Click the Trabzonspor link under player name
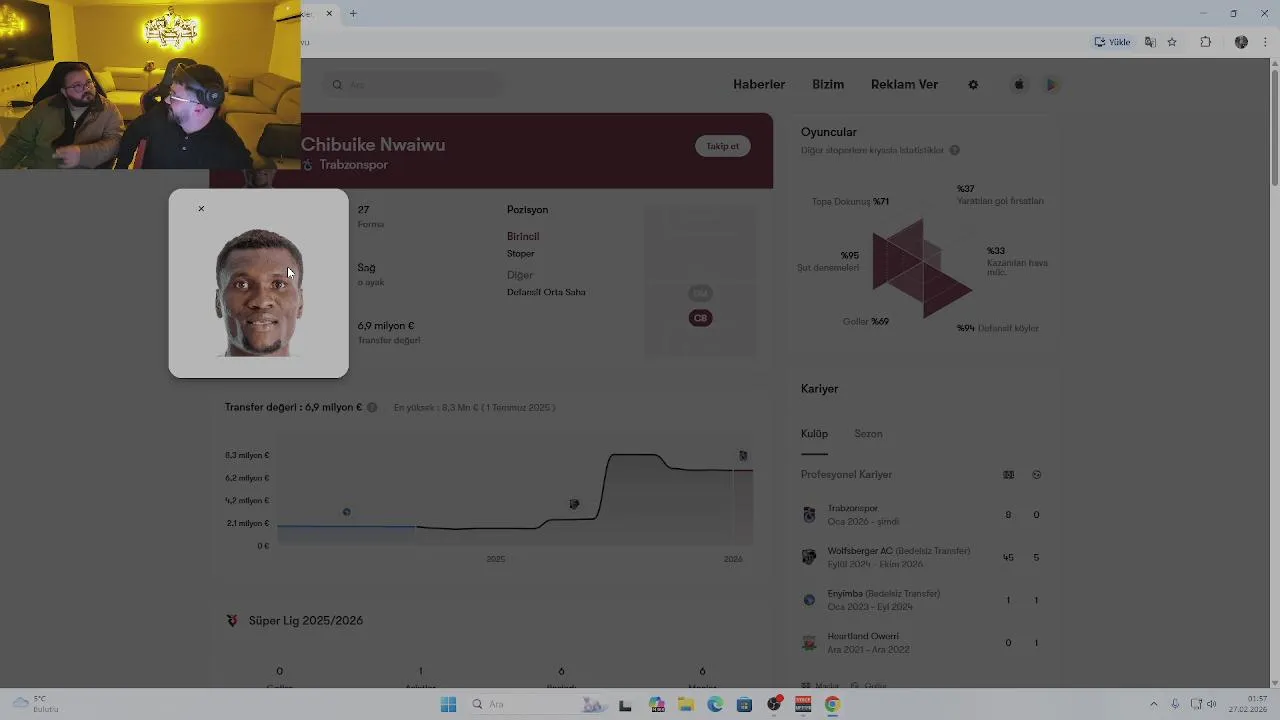Screen dimensions: 1280x720 (353, 165)
